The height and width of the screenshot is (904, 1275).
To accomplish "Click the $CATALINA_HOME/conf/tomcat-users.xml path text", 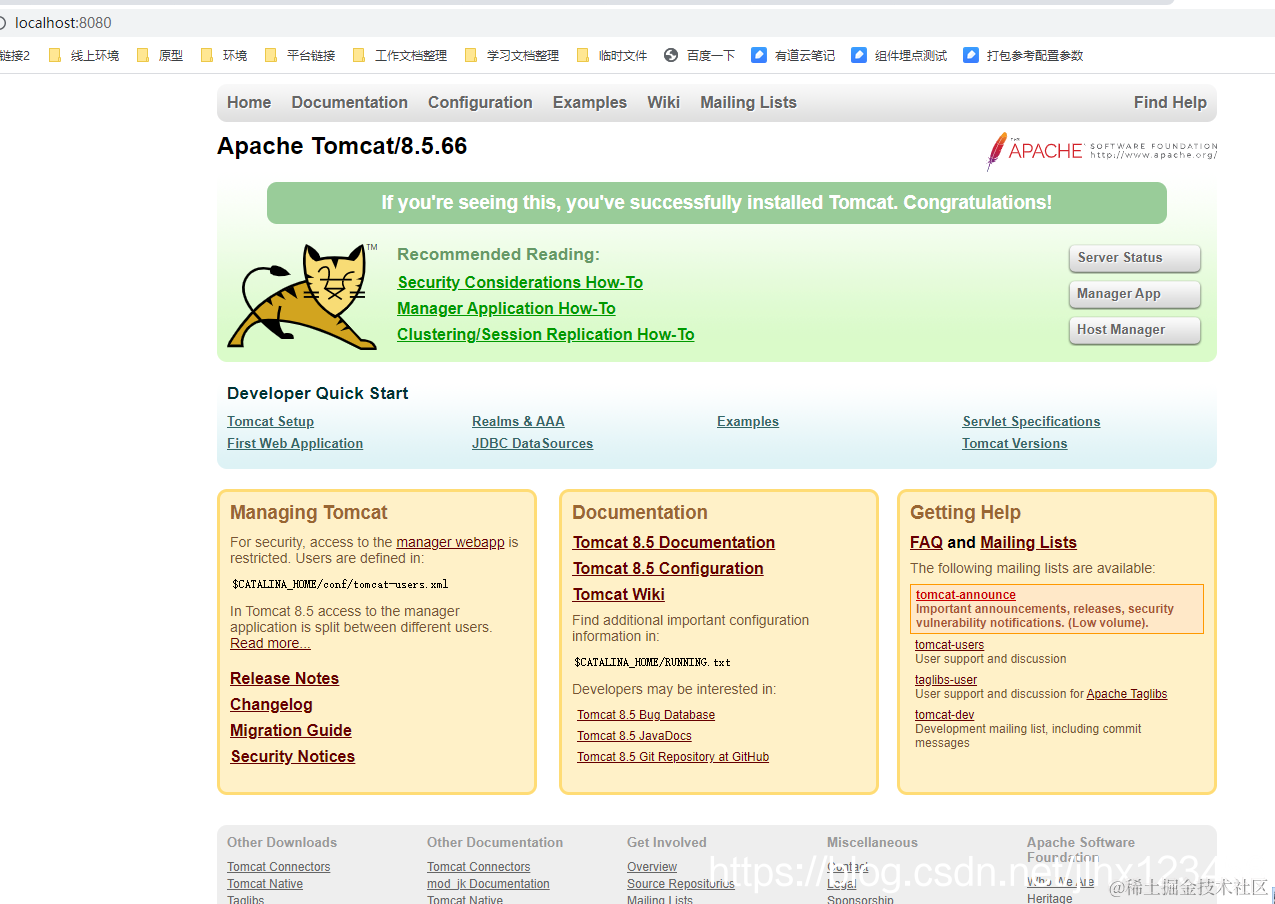I will pos(340,584).
